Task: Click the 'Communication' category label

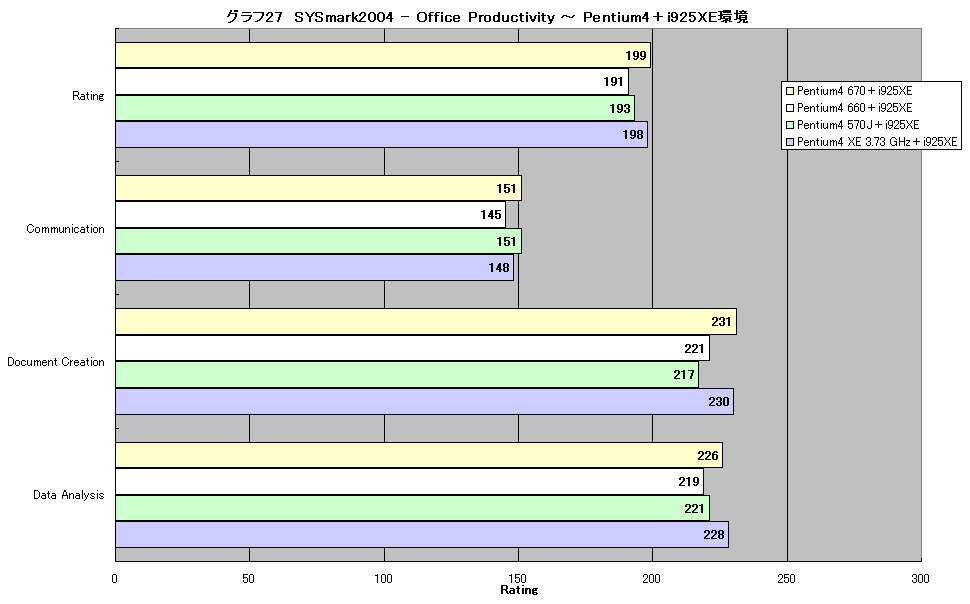Action: [x=65, y=229]
